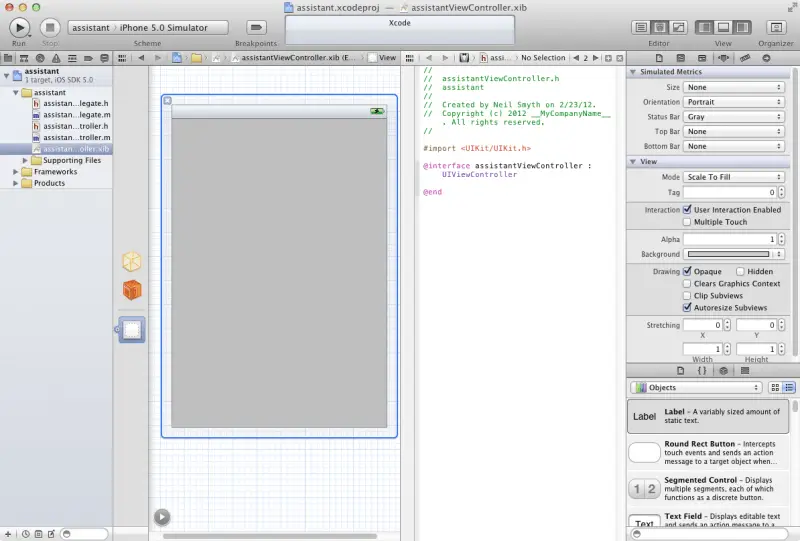This screenshot has height=541, width=800.
Task: Switch the object library to list view
Action: 789,387
